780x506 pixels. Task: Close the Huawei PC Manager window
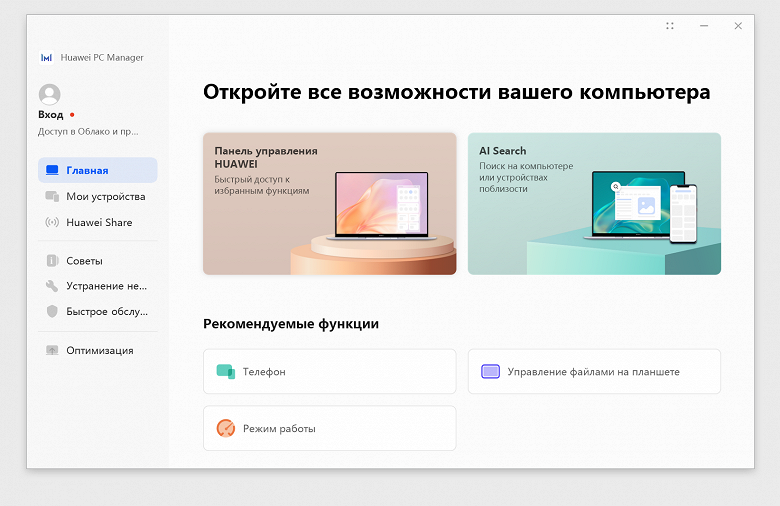coord(738,26)
